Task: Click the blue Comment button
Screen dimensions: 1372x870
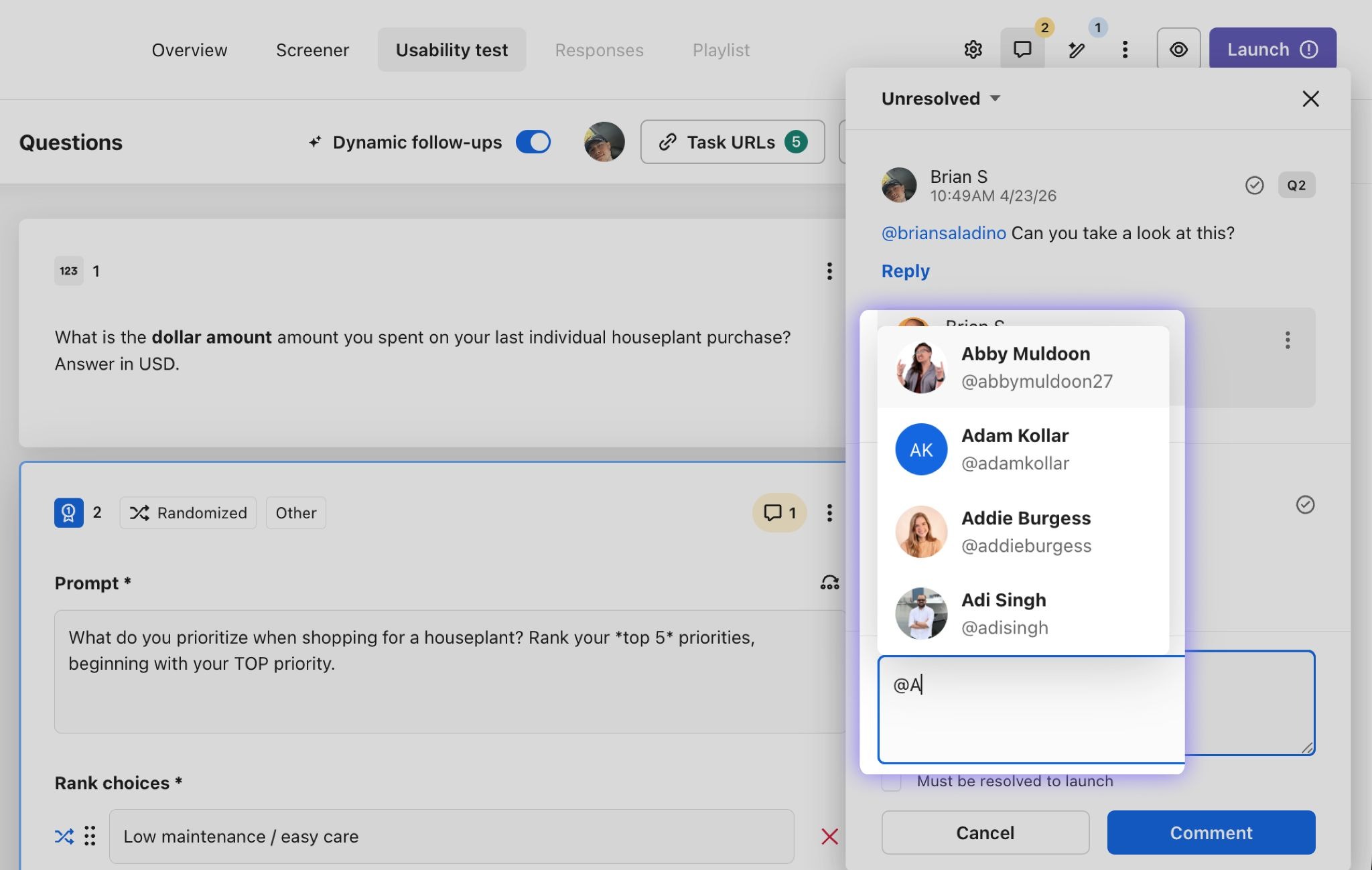Action: 1211,832
